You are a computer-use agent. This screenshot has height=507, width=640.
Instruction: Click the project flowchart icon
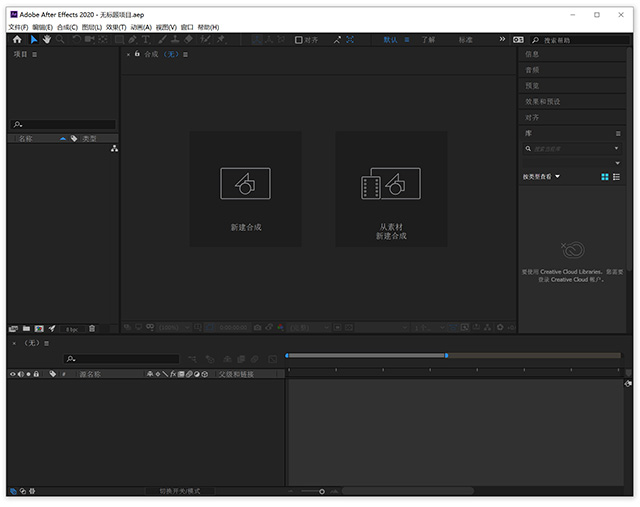click(x=114, y=148)
